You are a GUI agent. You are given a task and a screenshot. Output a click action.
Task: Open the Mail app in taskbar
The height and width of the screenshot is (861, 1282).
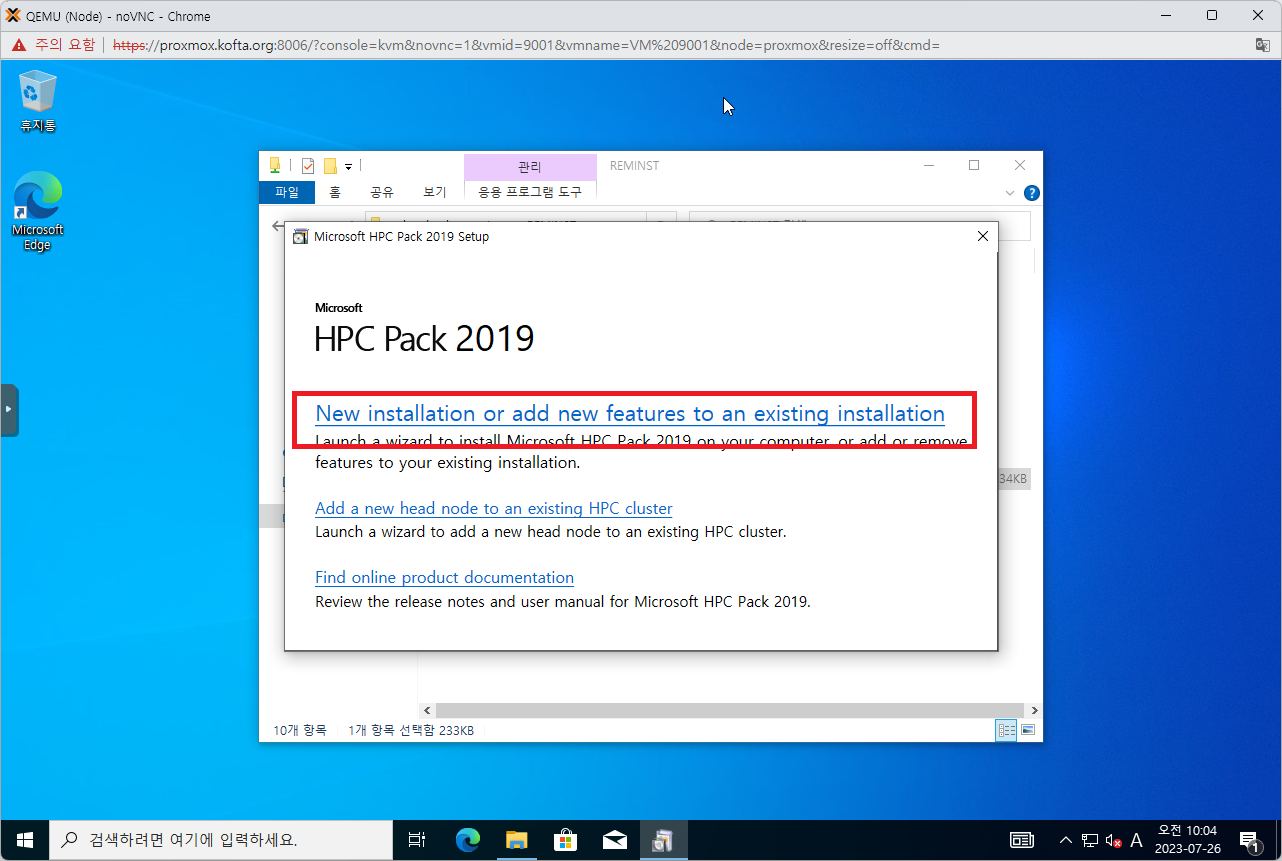(x=614, y=840)
